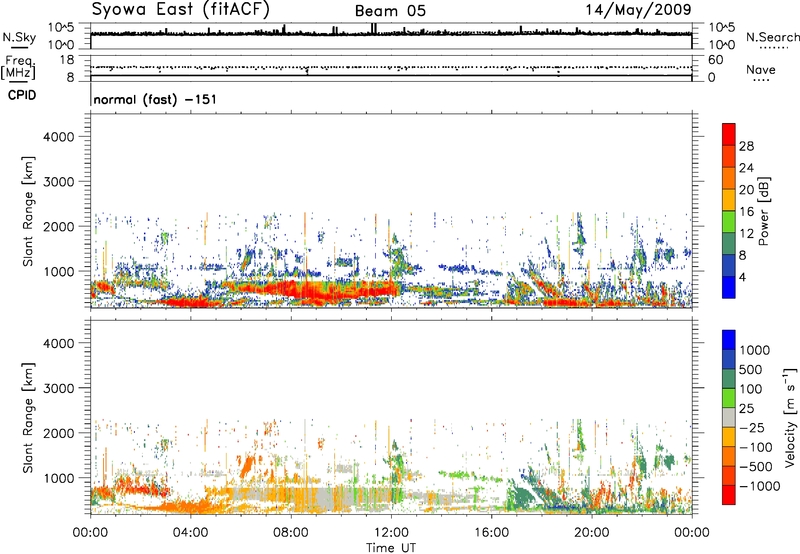Click the '04:00' time tick label
This screenshot has width=800, height=554.
pos(191,533)
